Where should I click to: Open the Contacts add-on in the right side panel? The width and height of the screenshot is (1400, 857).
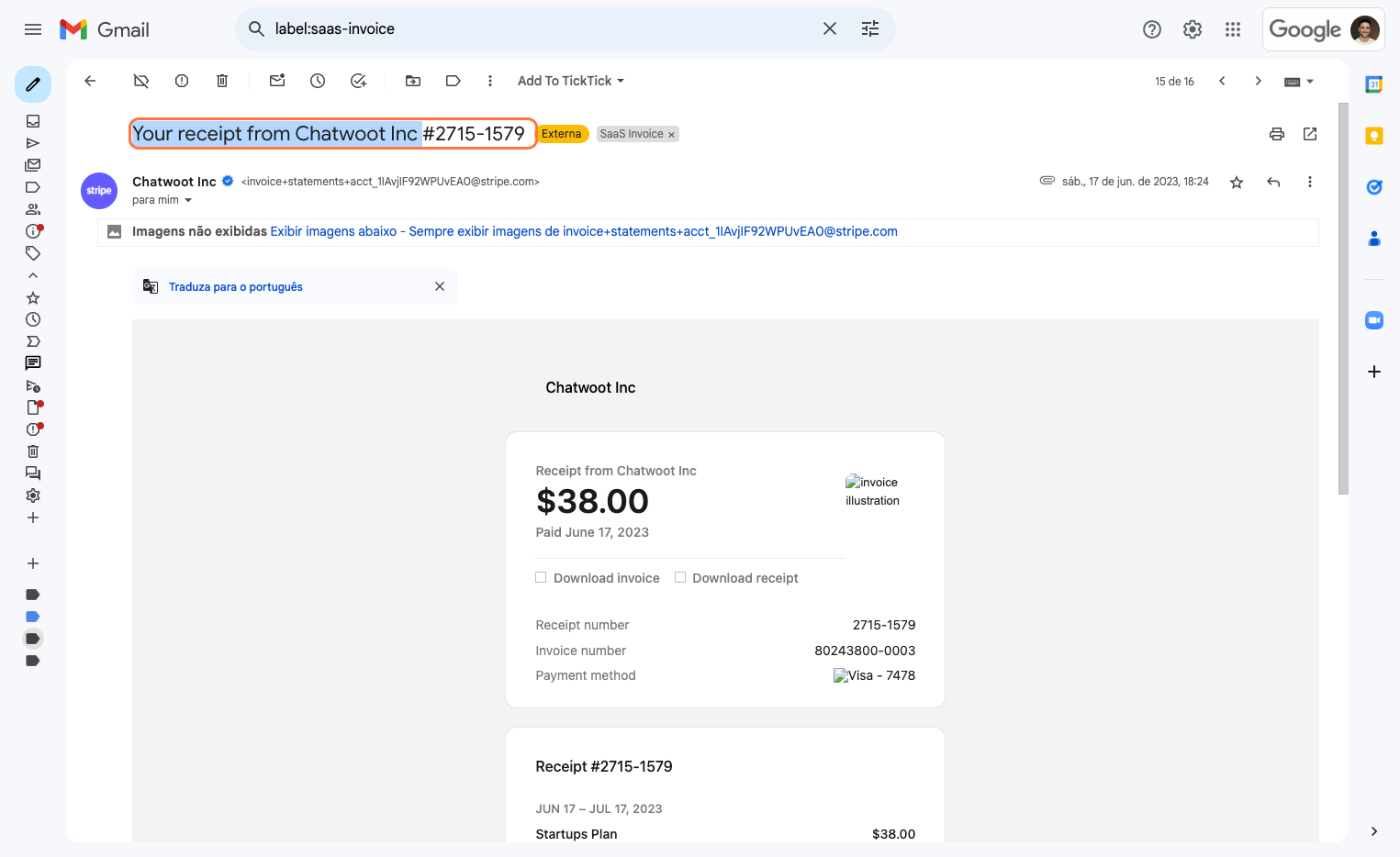[x=1374, y=239]
